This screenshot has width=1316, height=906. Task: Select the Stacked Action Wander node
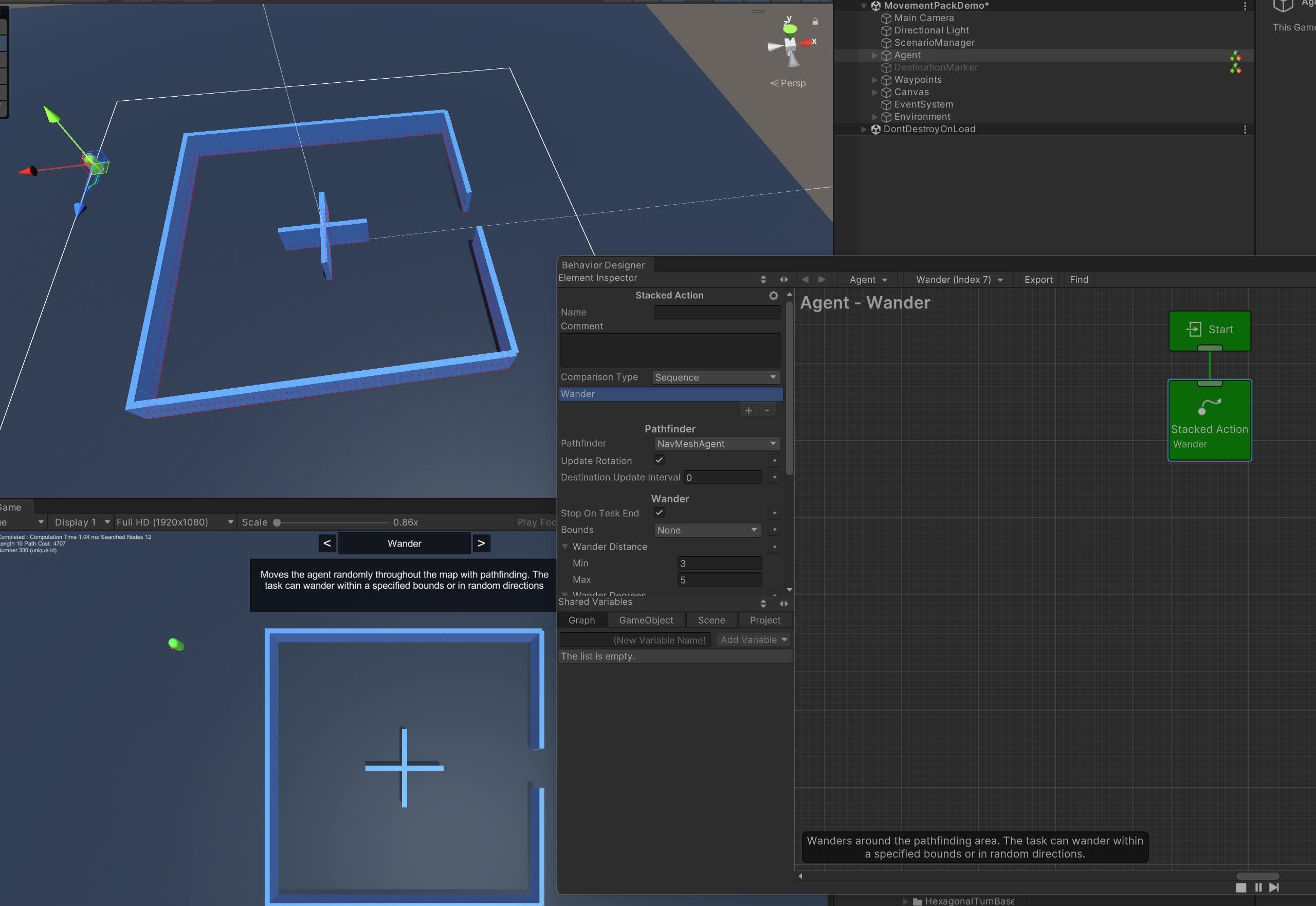tap(1209, 420)
